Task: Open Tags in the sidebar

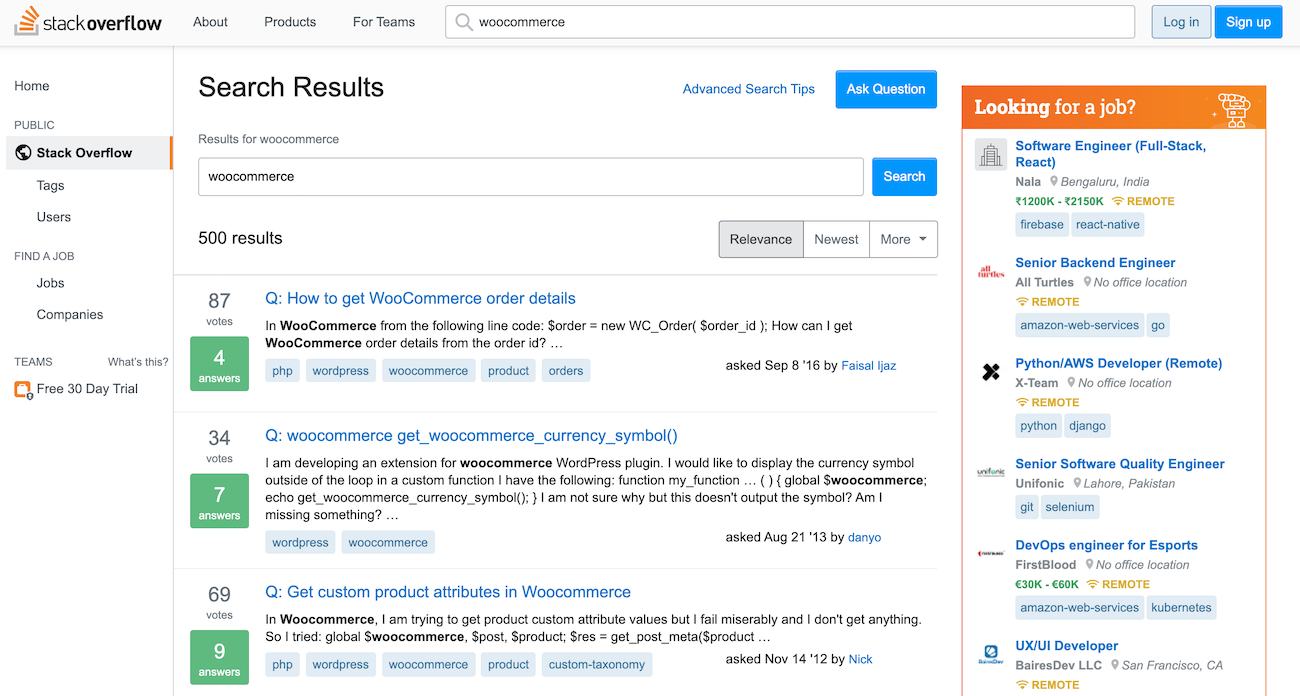Action: pos(50,185)
